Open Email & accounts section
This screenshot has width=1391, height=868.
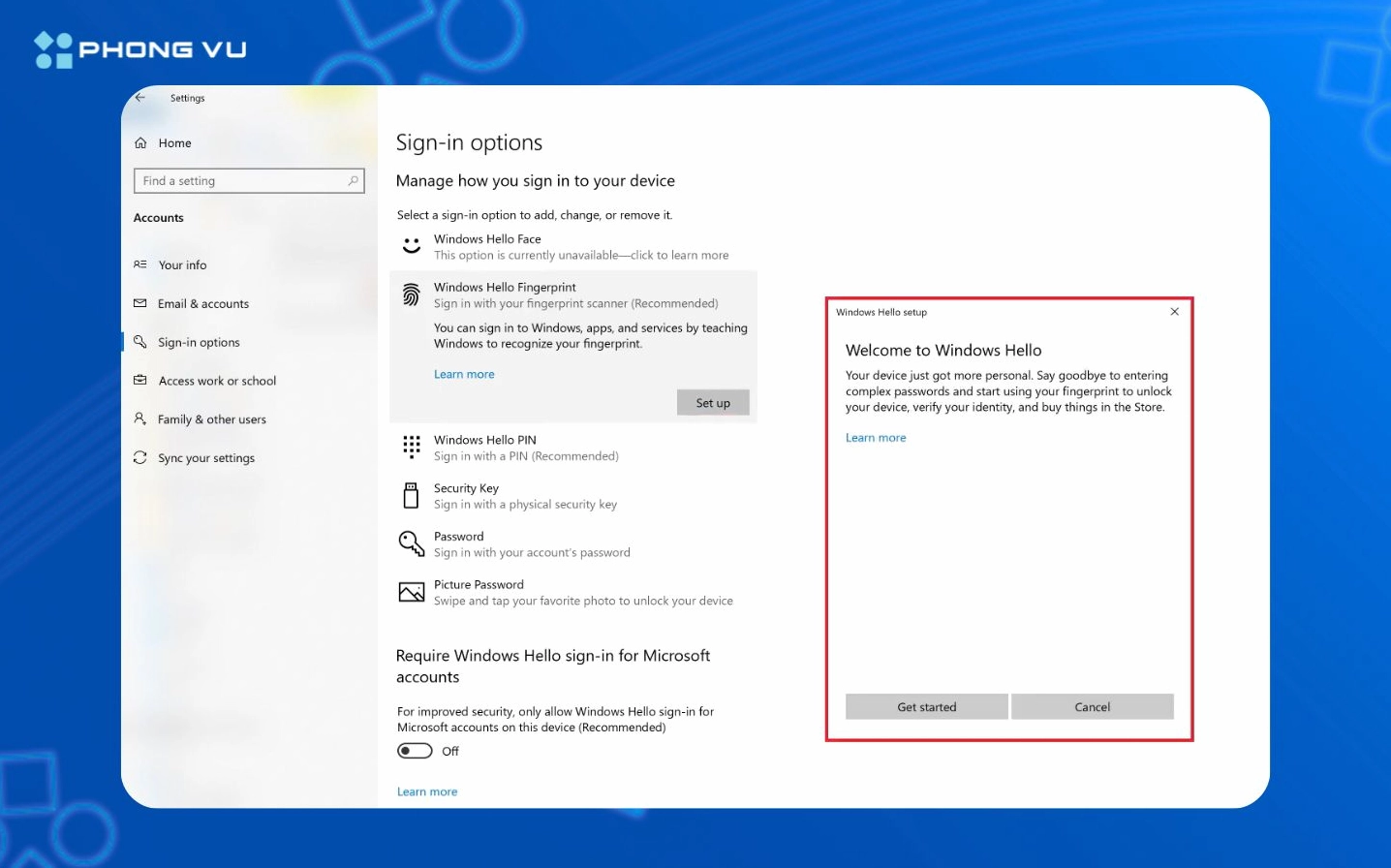(203, 304)
